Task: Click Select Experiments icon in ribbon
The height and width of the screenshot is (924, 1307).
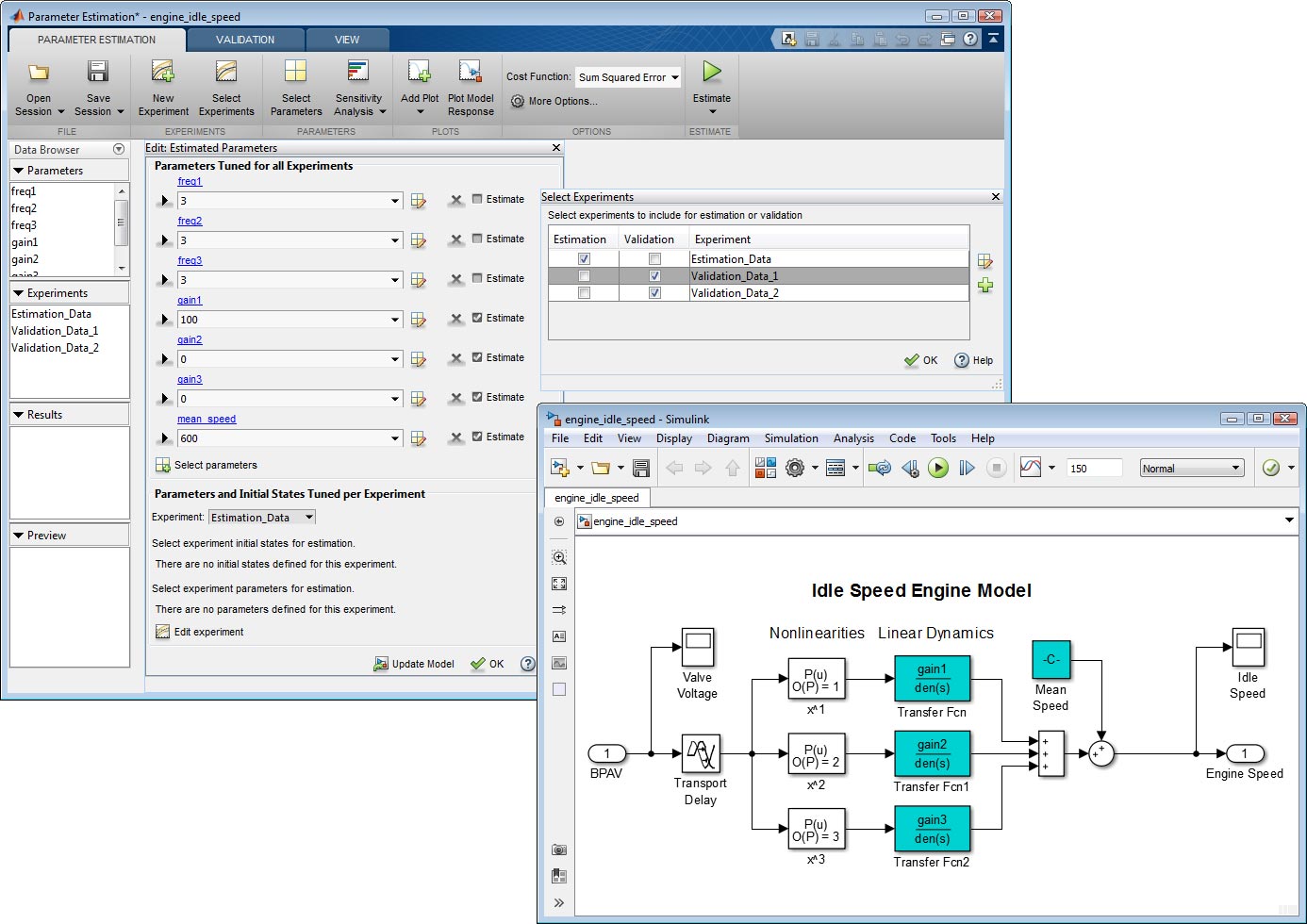Action: [x=226, y=72]
